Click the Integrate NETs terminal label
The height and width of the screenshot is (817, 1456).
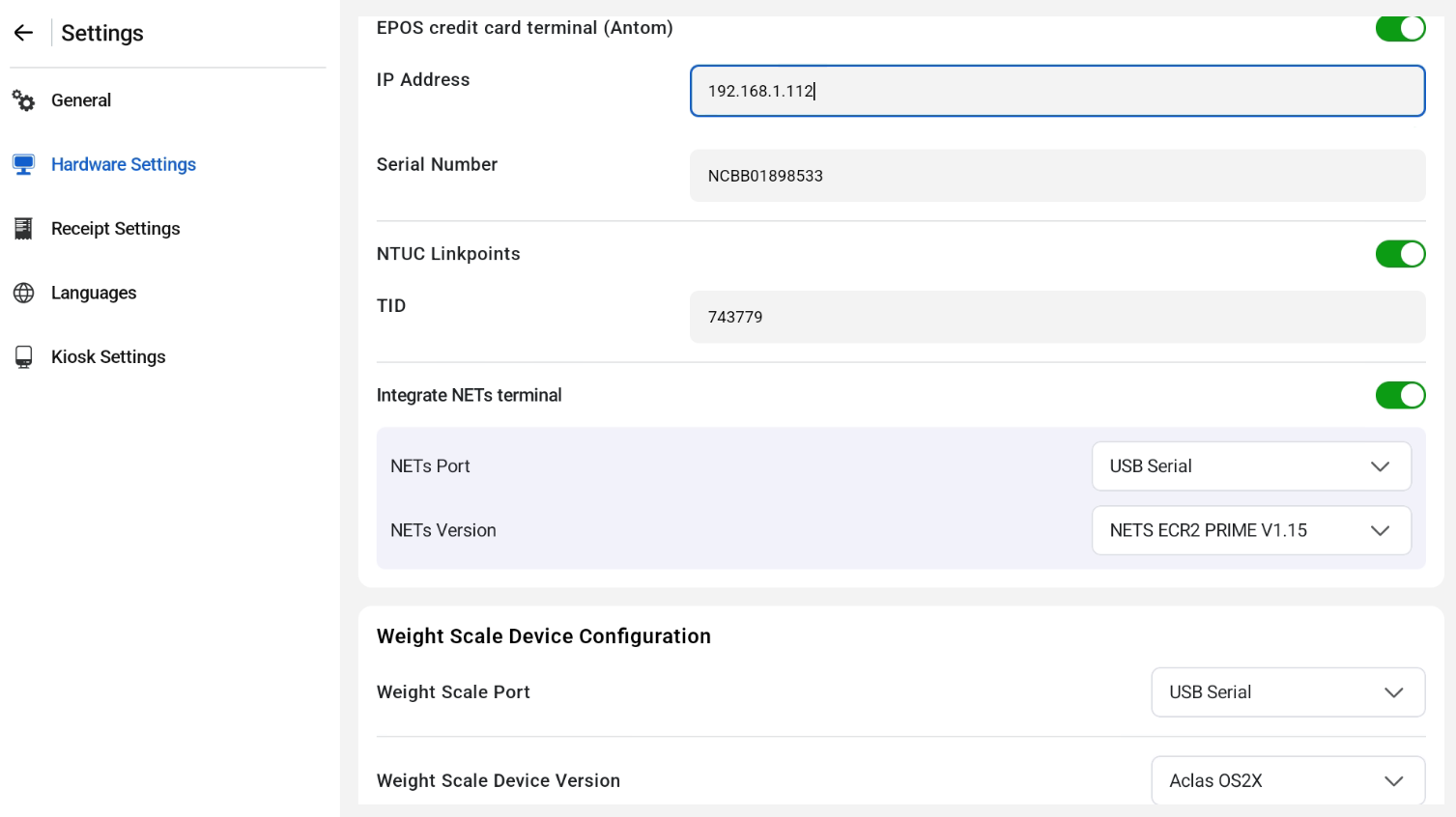(469, 395)
